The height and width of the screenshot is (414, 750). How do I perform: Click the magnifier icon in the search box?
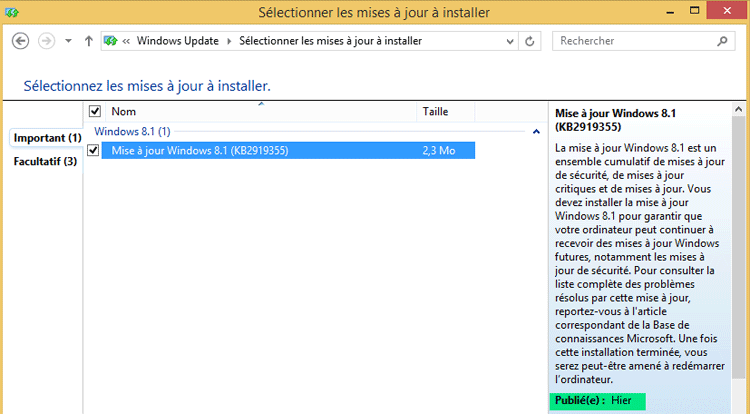724,41
